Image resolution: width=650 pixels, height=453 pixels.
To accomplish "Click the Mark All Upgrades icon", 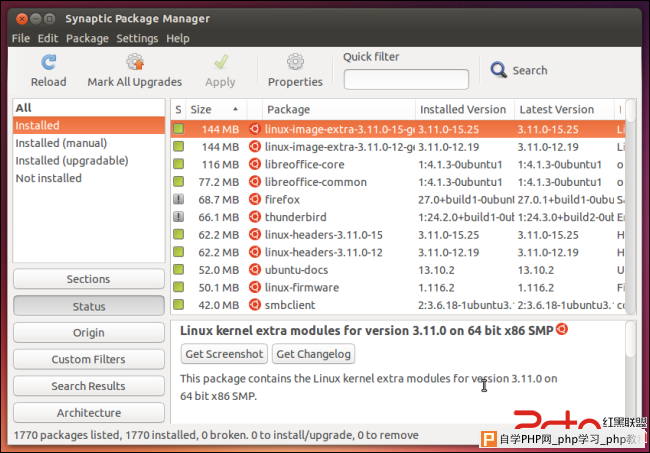I will (x=135, y=62).
